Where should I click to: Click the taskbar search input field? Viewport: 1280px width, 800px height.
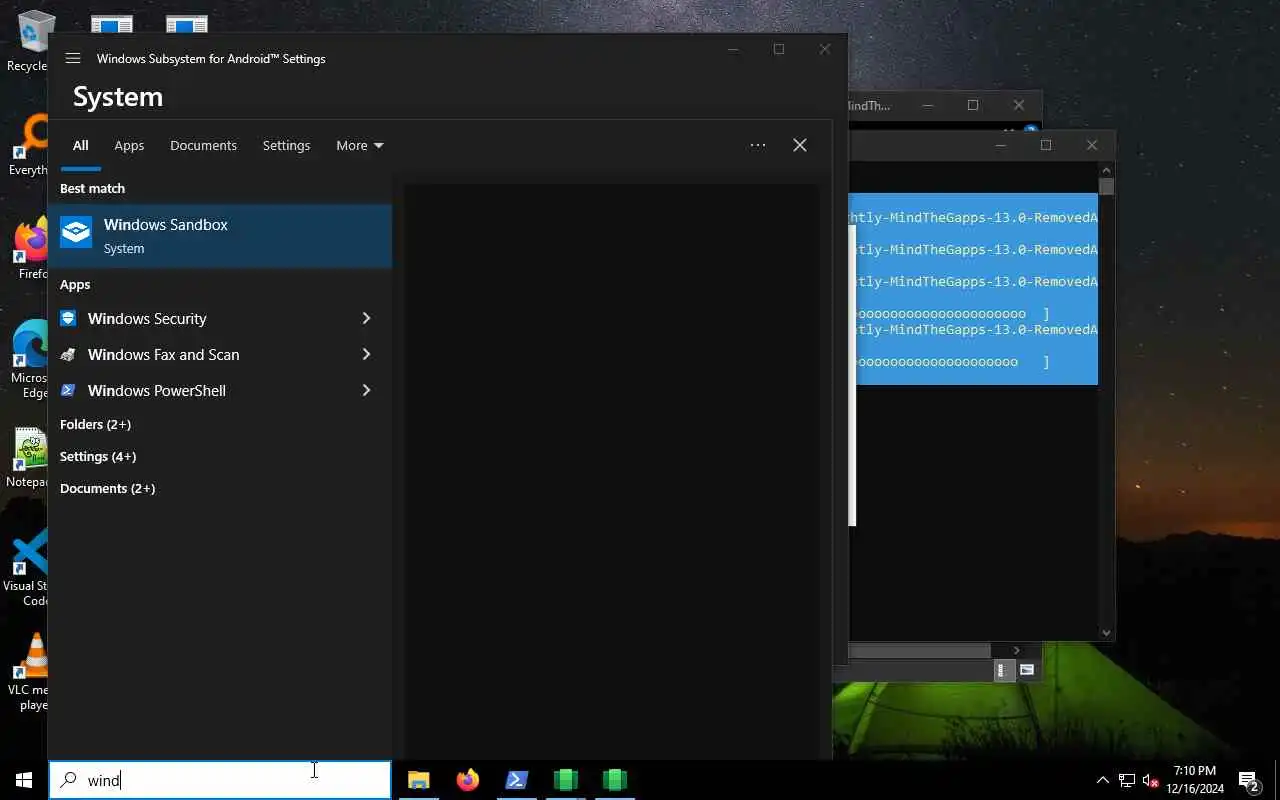[220, 780]
